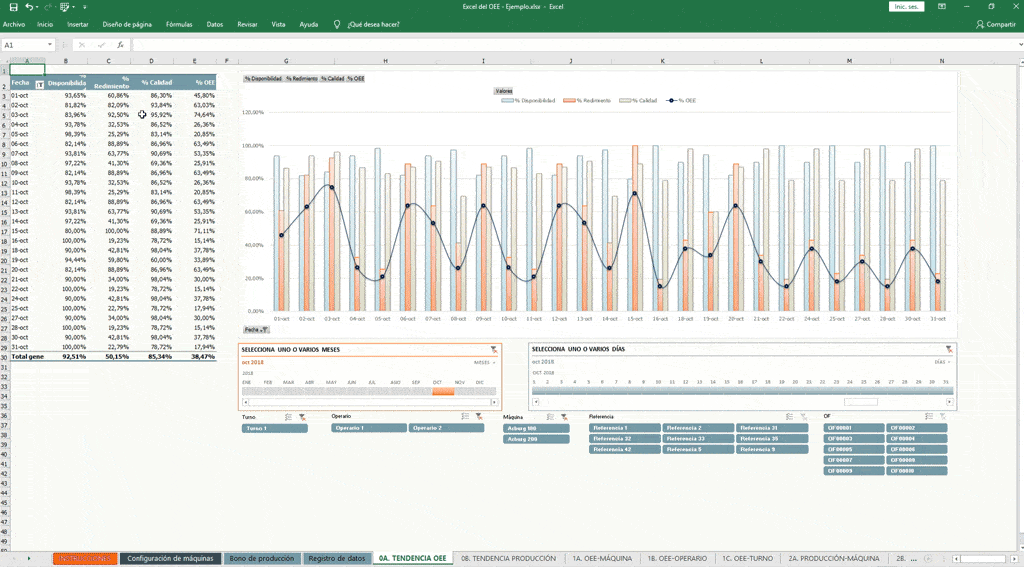Open the undo history dropdown arrow
This screenshot has width=1024, height=567.
point(37,7)
